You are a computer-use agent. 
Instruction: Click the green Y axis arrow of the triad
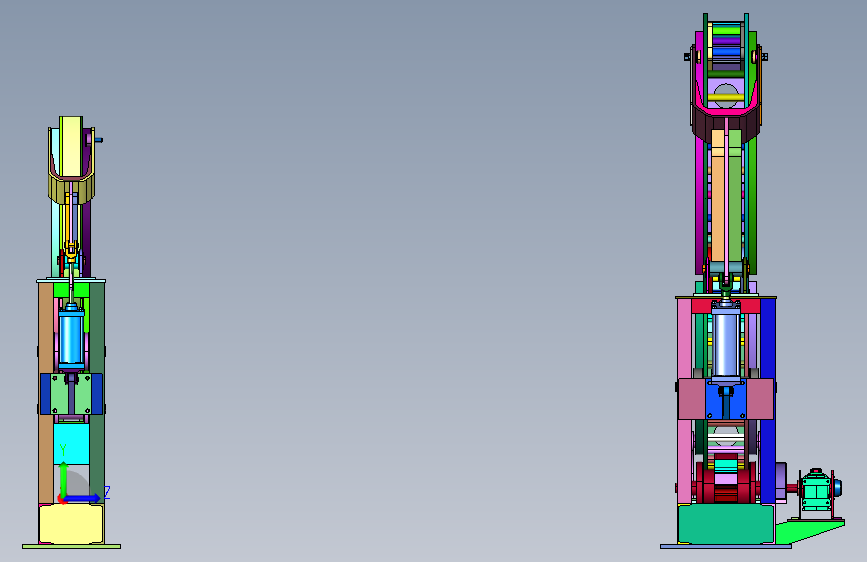coord(63,478)
